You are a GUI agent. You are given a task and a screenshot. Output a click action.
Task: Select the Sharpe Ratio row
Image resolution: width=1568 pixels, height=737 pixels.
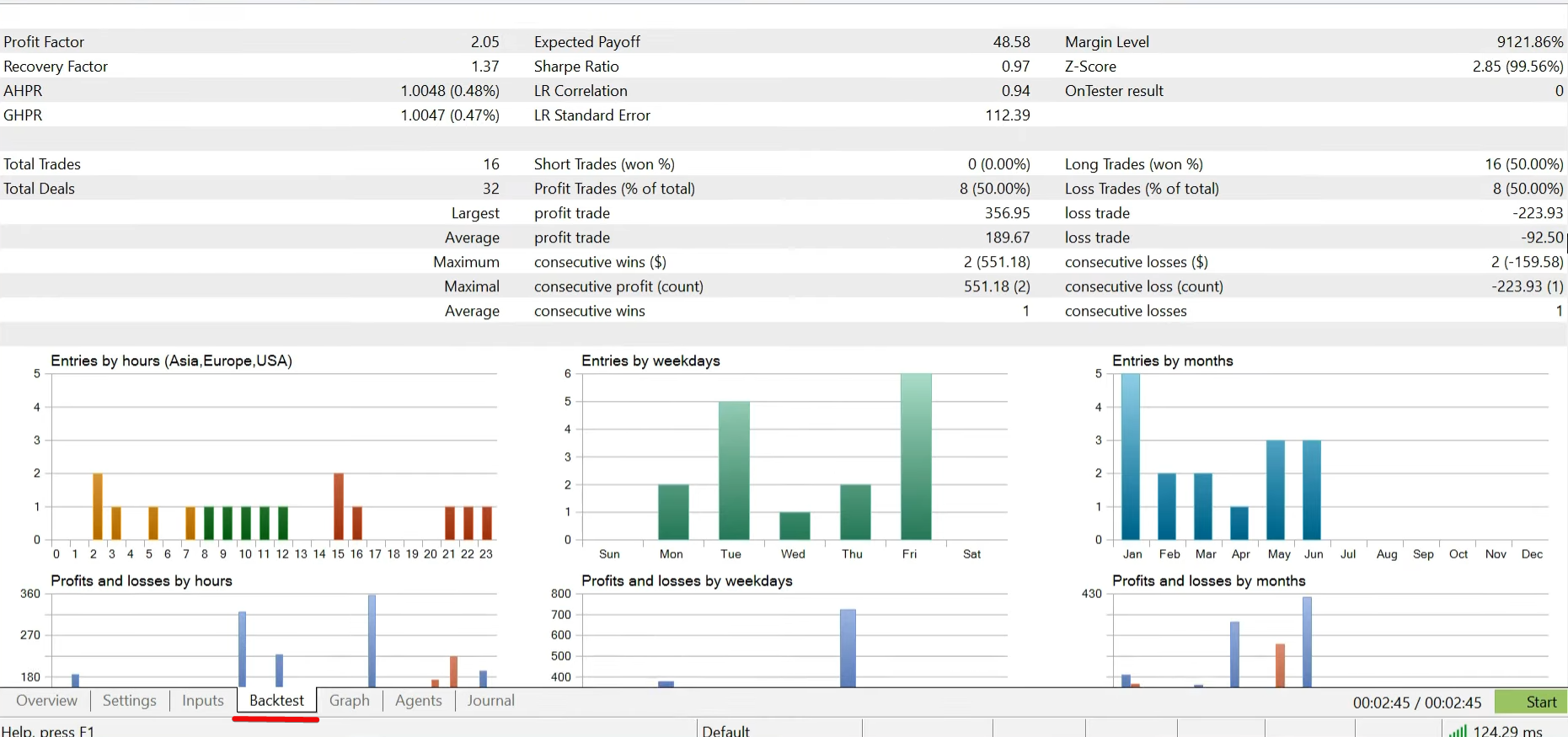[x=576, y=67]
